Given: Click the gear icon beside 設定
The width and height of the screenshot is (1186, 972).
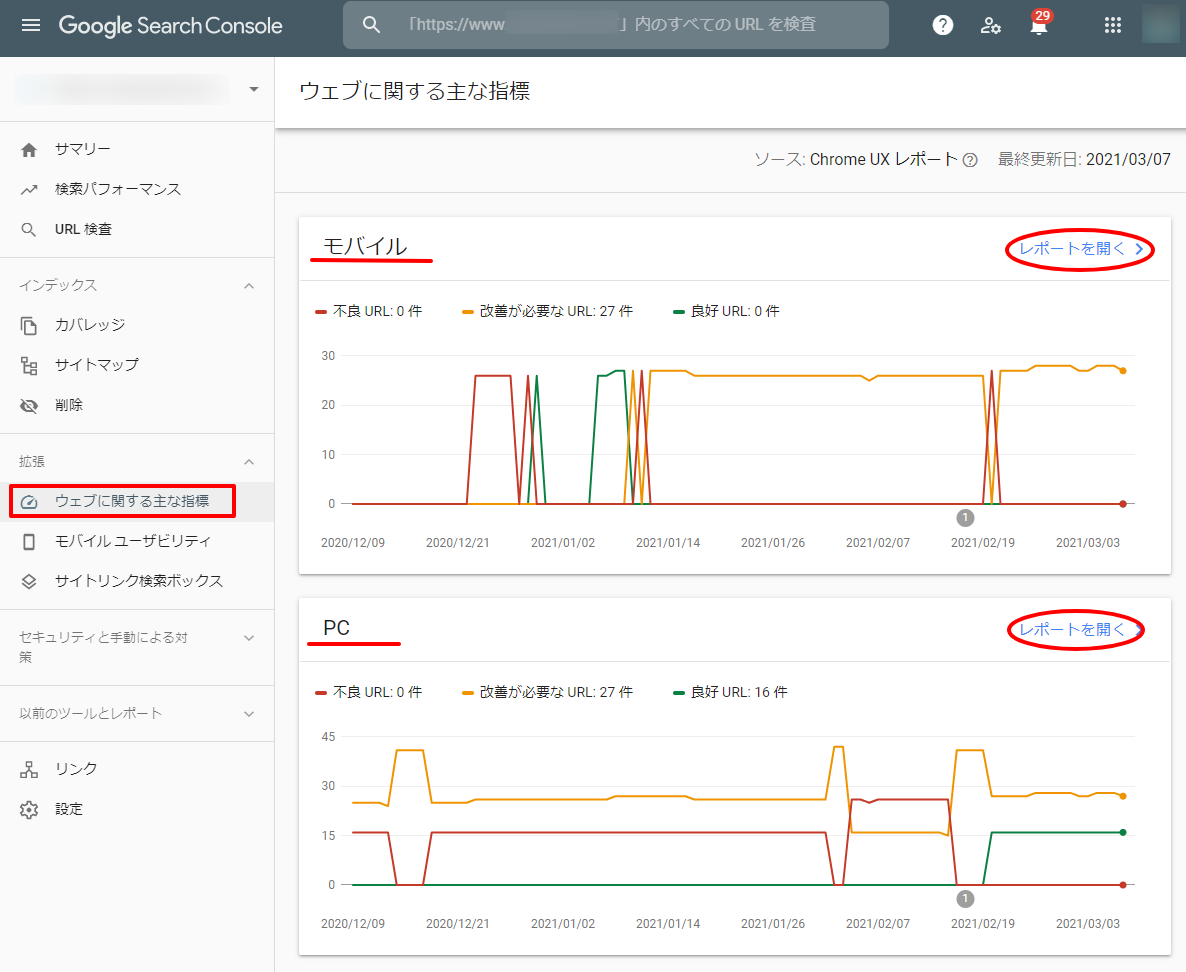Looking at the screenshot, I should point(29,810).
